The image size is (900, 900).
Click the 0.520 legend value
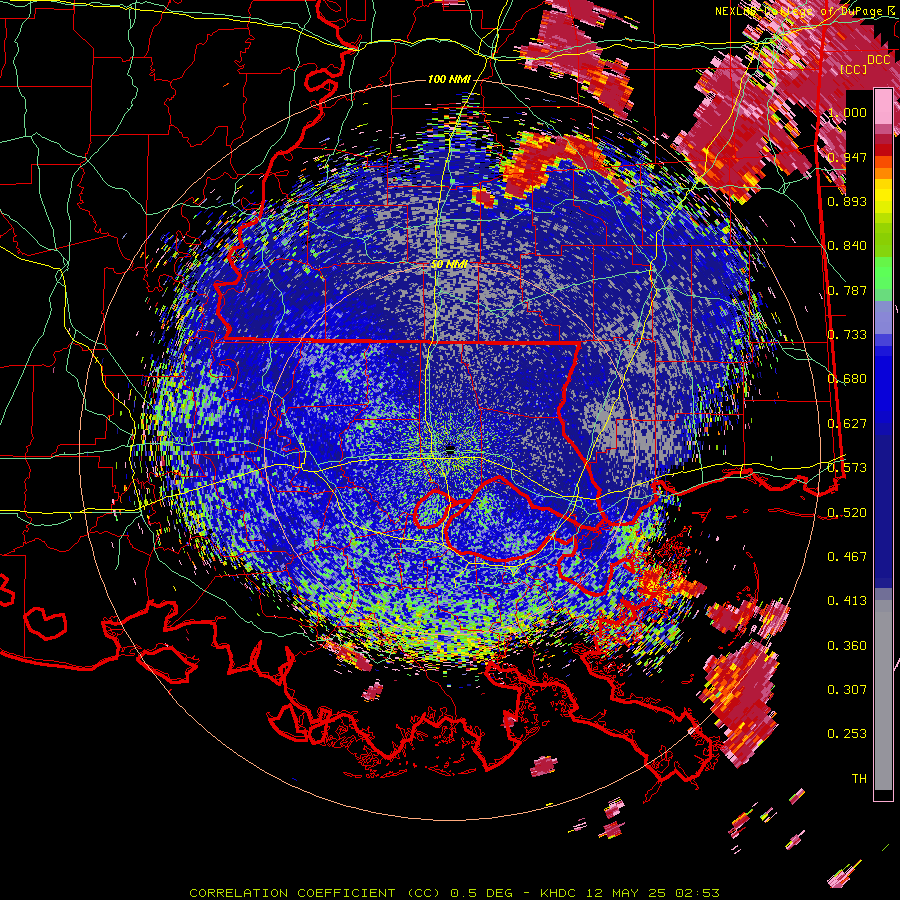pos(847,513)
